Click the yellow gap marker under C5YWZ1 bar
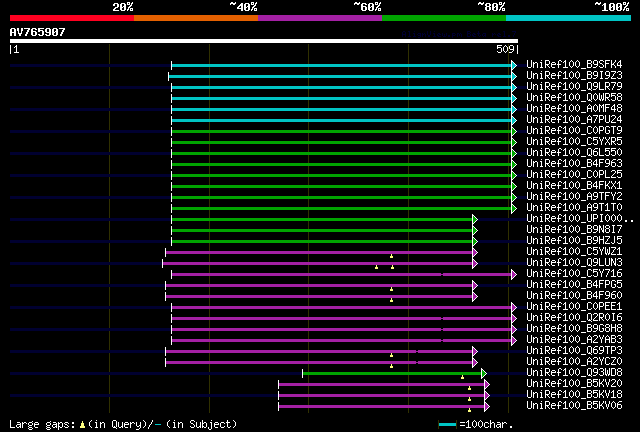Viewport: 640px width, 432px height. pos(391,256)
